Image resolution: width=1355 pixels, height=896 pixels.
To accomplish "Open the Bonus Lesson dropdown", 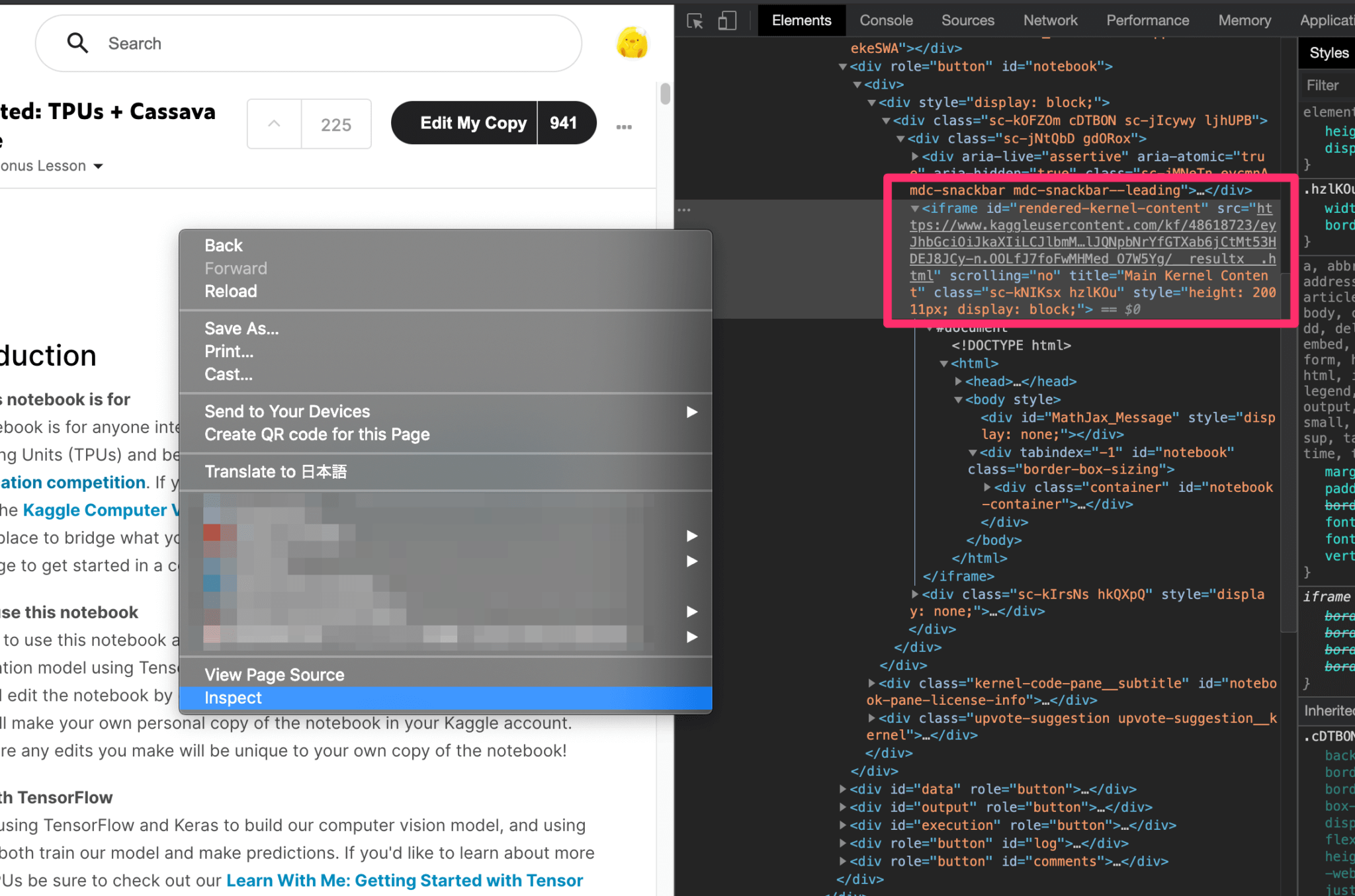I will [x=98, y=166].
